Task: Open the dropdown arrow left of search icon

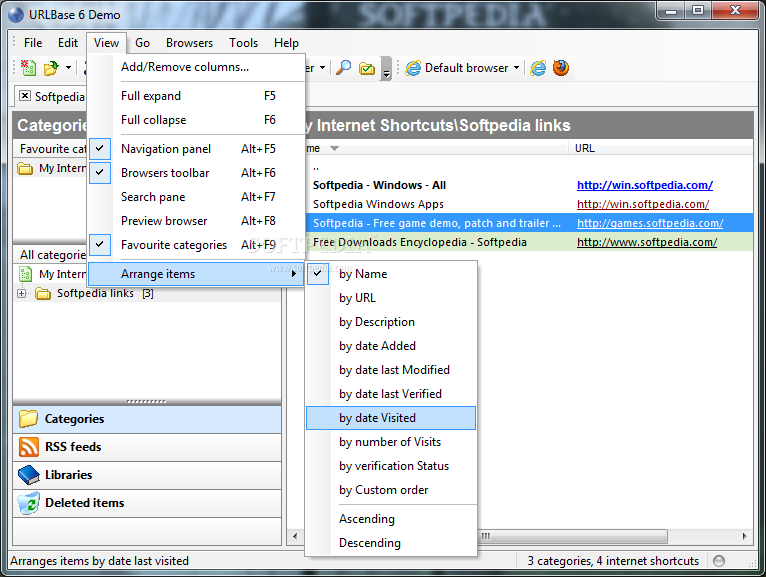Action: pyautogui.click(x=322, y=68)
